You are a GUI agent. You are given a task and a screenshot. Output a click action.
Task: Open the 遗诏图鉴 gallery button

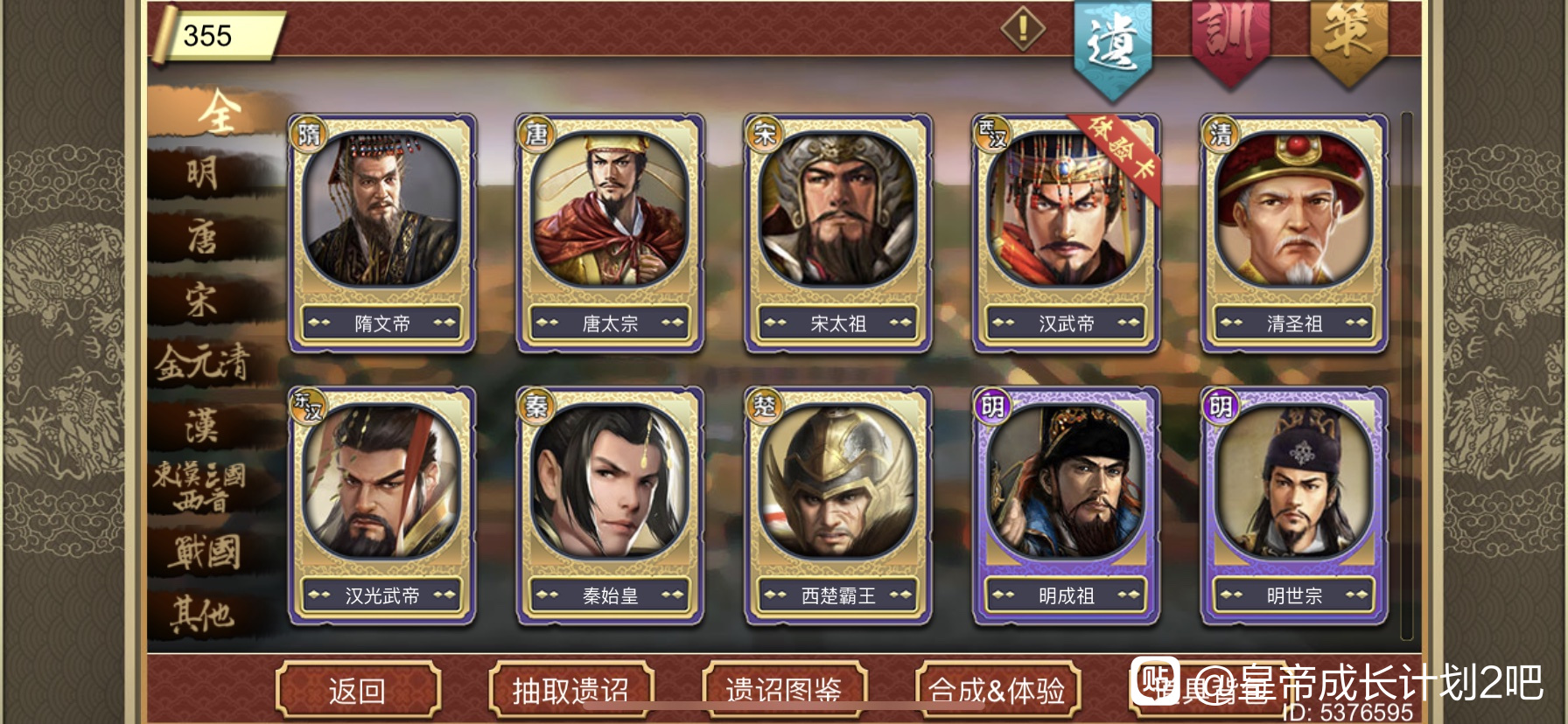coord(785,690)
